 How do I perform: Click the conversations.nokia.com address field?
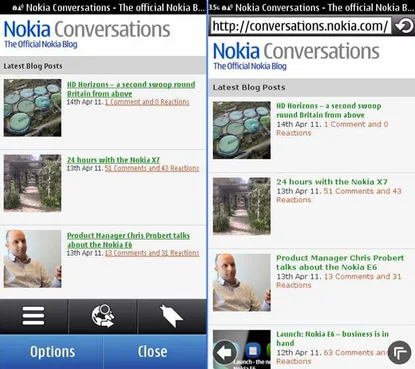click(300, 26)
